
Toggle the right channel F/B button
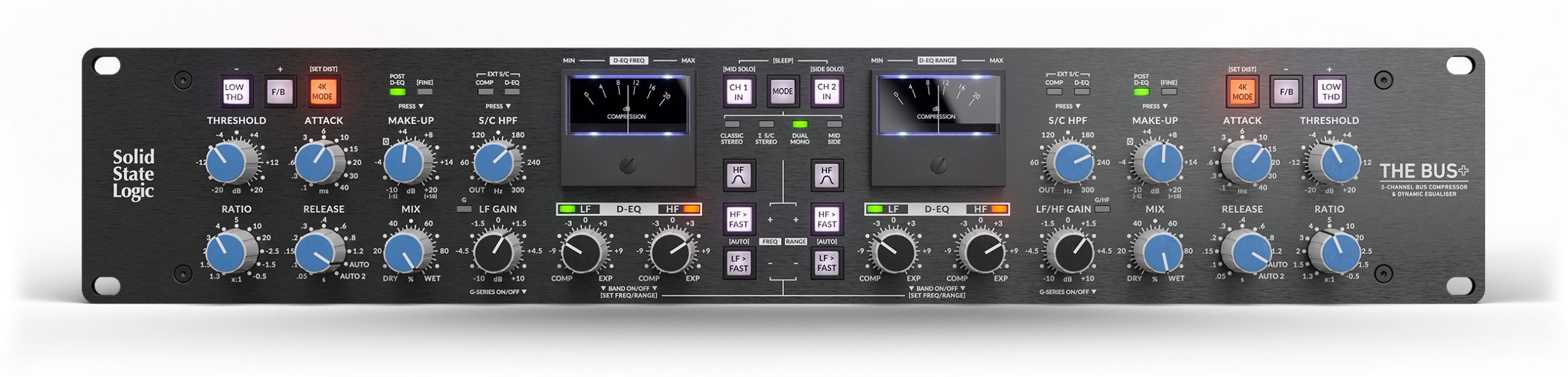tap(1286, 92)
